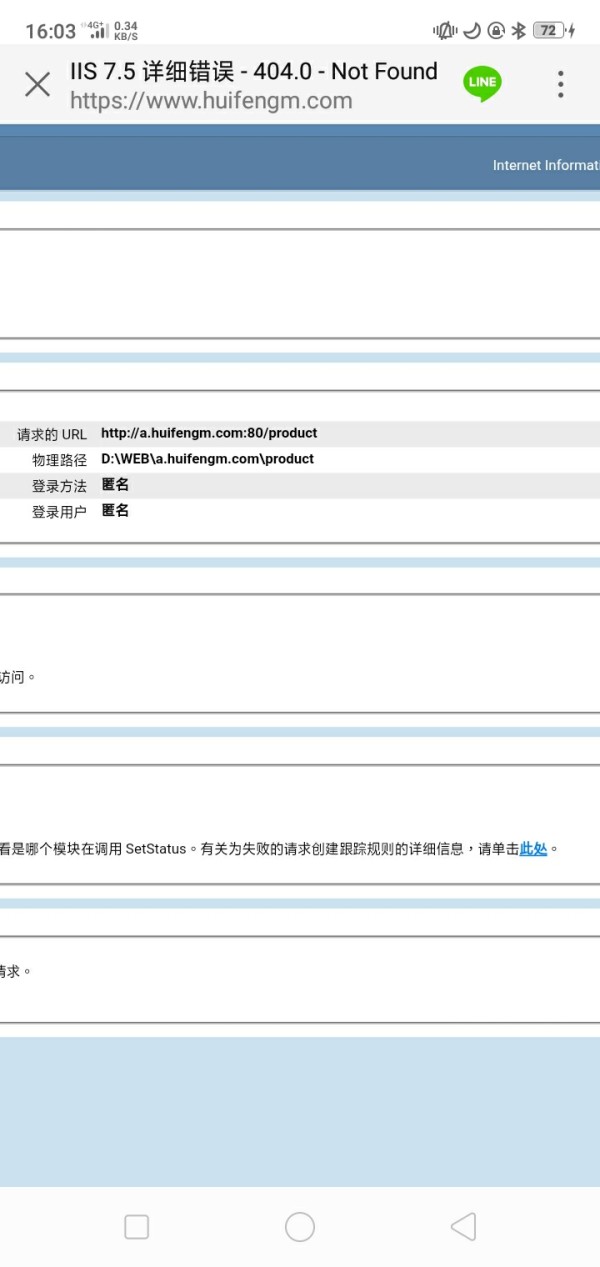Tap the 匿名 value beside 登录用户
Image resolution: width=600 pixels, height=1267 pixels.
click(115, 511)
